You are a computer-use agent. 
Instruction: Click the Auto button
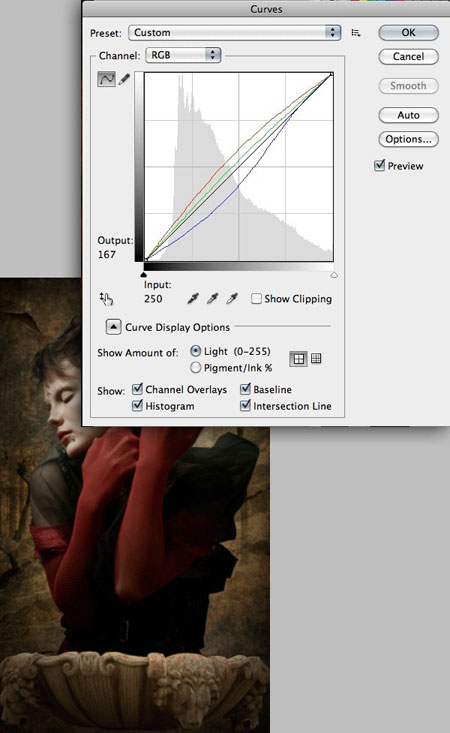click(x=408, y=115)
